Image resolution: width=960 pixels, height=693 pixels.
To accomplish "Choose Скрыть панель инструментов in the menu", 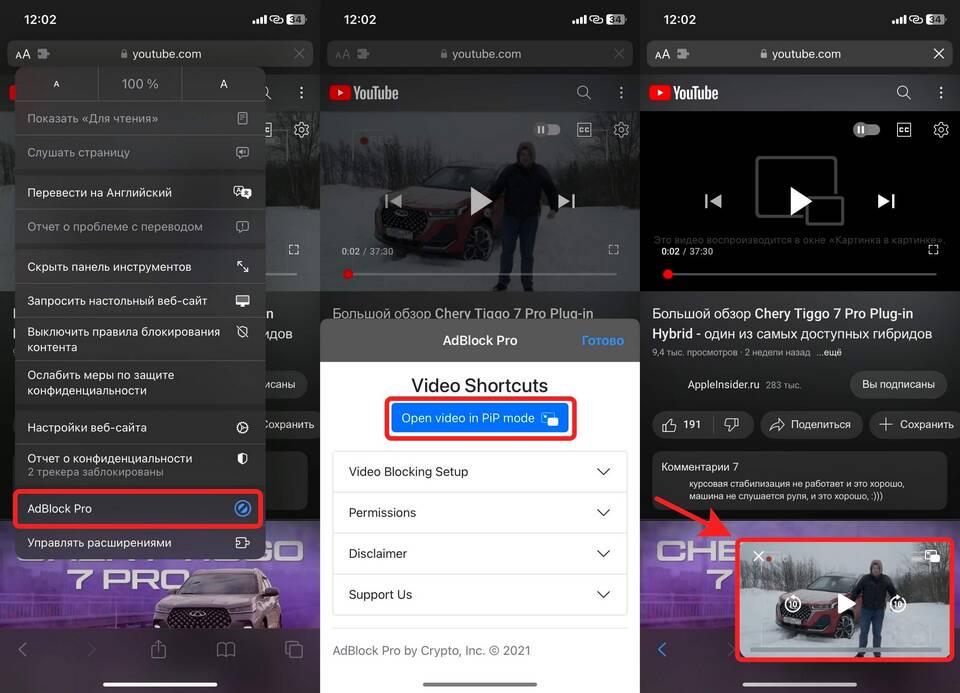I will click(139, 266).
